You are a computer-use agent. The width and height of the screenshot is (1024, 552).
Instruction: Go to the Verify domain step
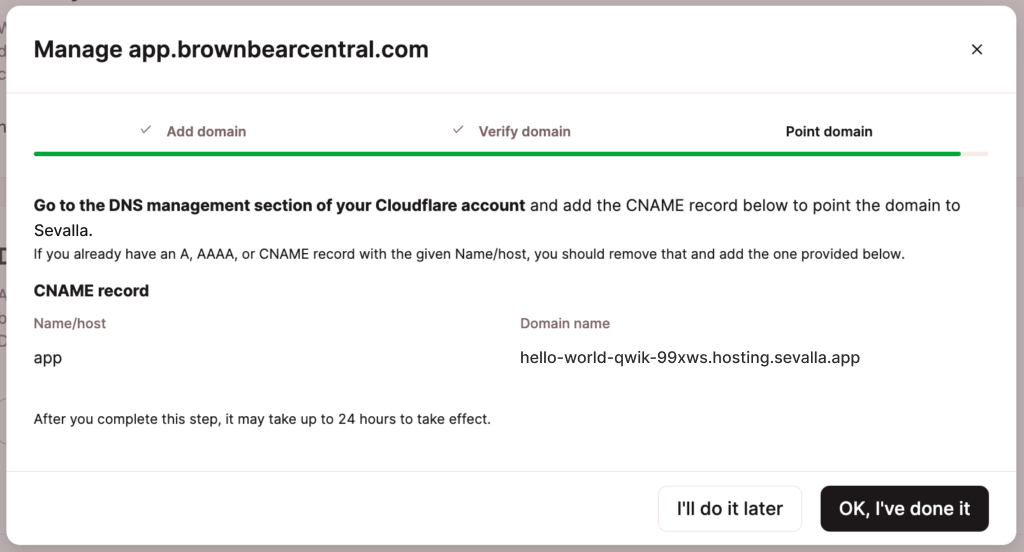coord(524,131)
